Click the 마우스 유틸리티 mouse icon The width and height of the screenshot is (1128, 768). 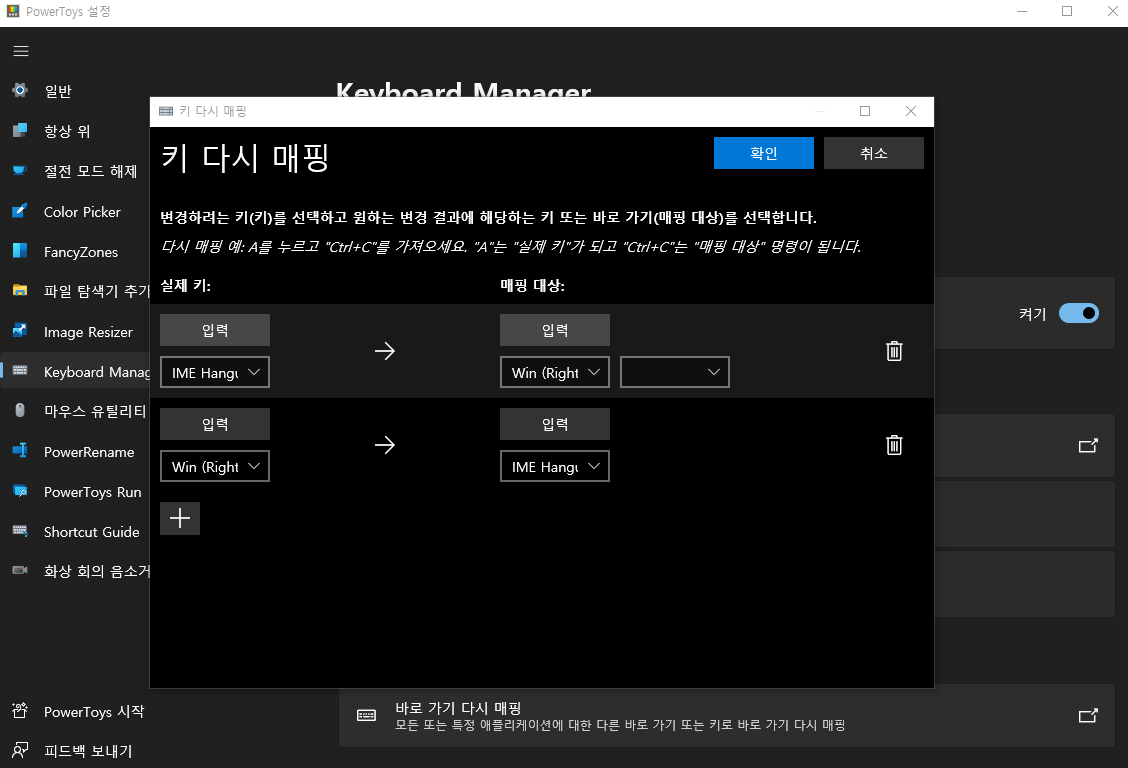click(x=20, y=410)
